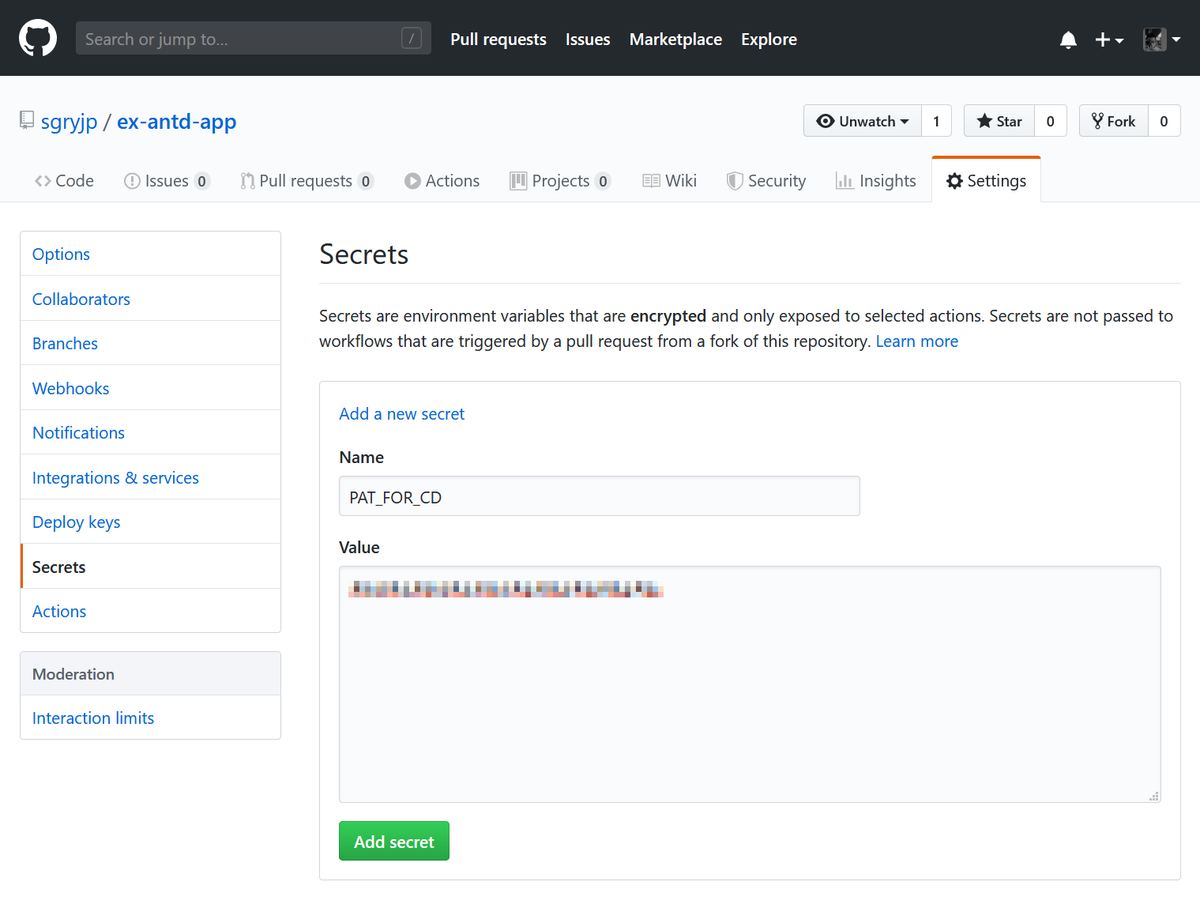Open Webhooks in settings sidebar
Viewport: 1200px width, 908px height.
[x=150, y=388]
